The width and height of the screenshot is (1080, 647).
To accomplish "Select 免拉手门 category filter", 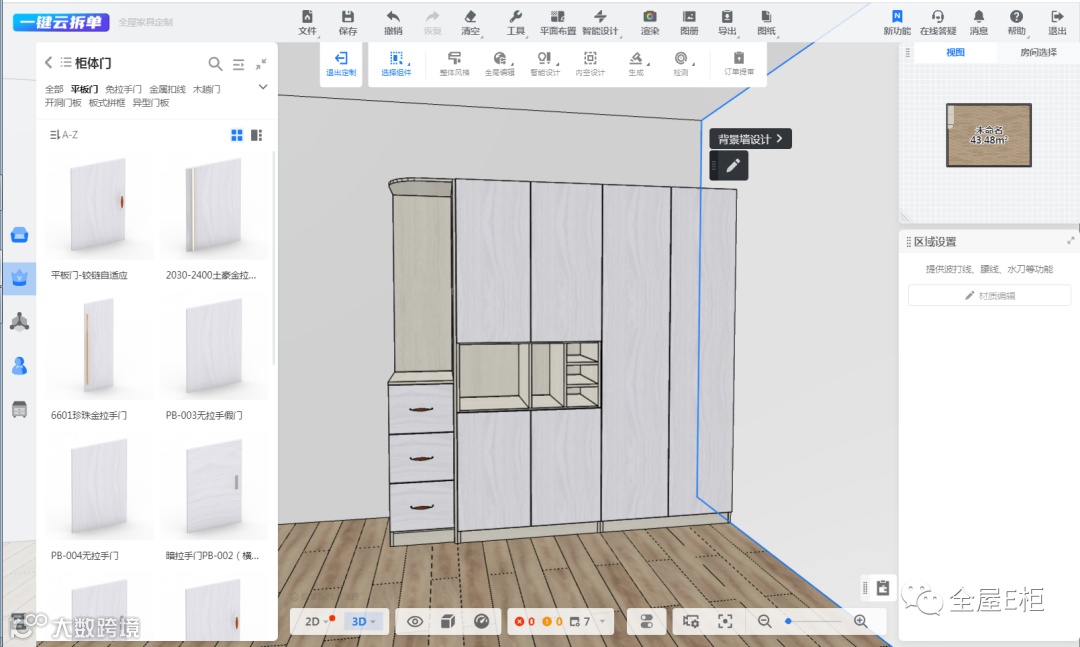I will point(123,89).
